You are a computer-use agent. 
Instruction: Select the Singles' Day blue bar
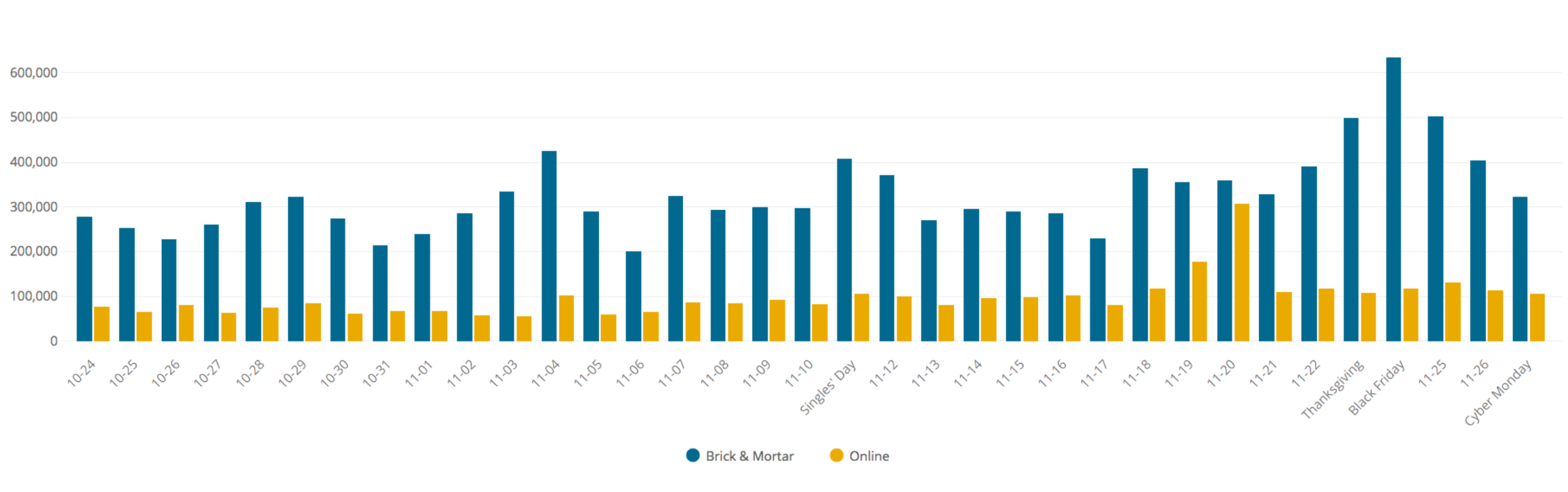pos(844,250)
